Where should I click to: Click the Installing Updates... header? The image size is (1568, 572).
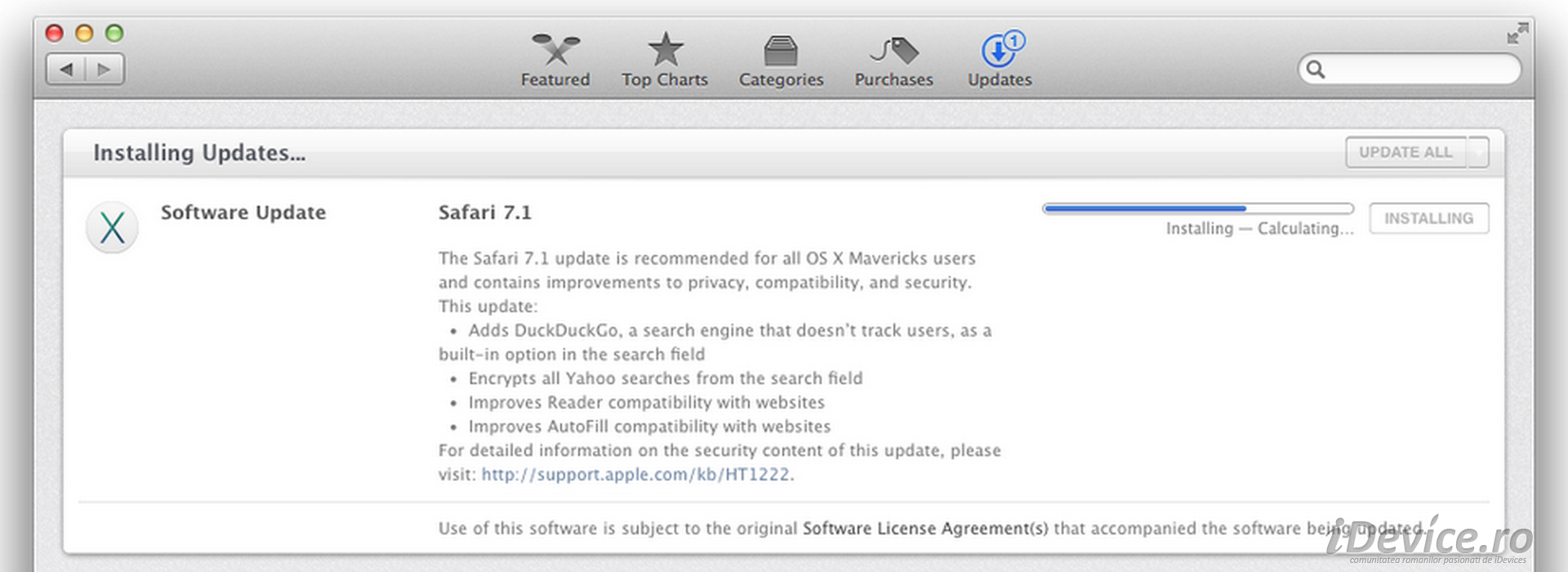(199, 153)
